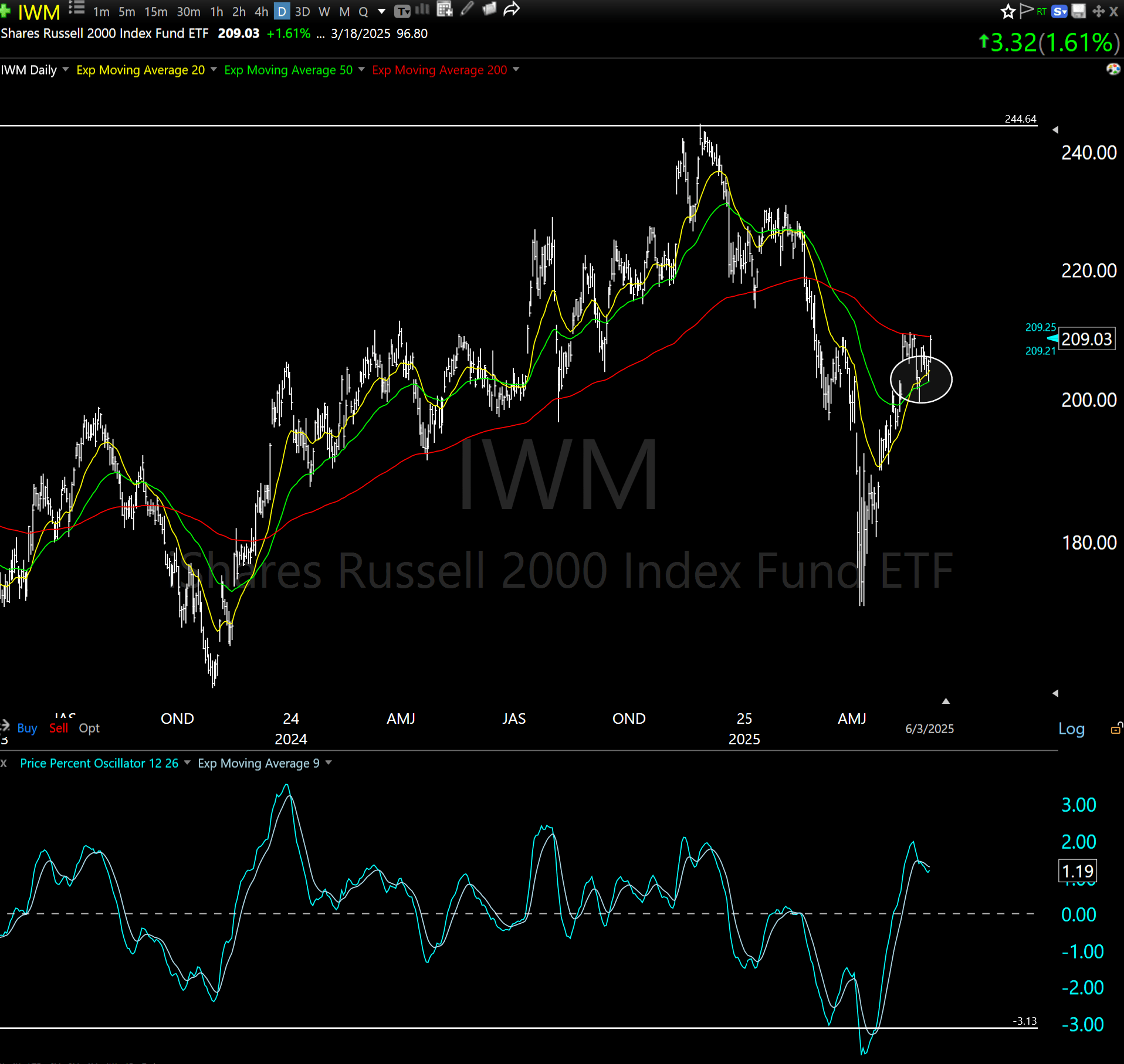1124x1064 pixels.
Task: Toggle the Log scale setting
Action: pyautogui.click(x=1071, y=728)
